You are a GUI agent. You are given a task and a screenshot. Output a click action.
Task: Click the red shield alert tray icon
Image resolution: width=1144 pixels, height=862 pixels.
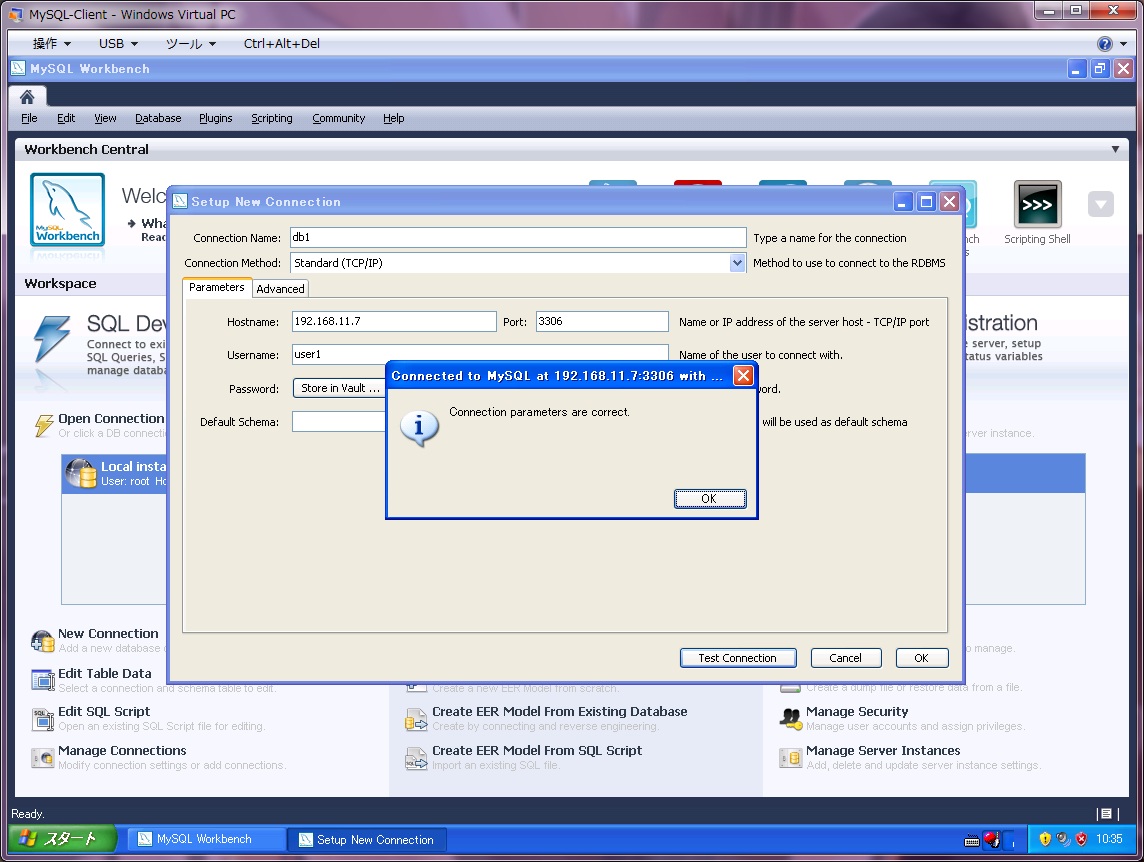click(1081, 839)
